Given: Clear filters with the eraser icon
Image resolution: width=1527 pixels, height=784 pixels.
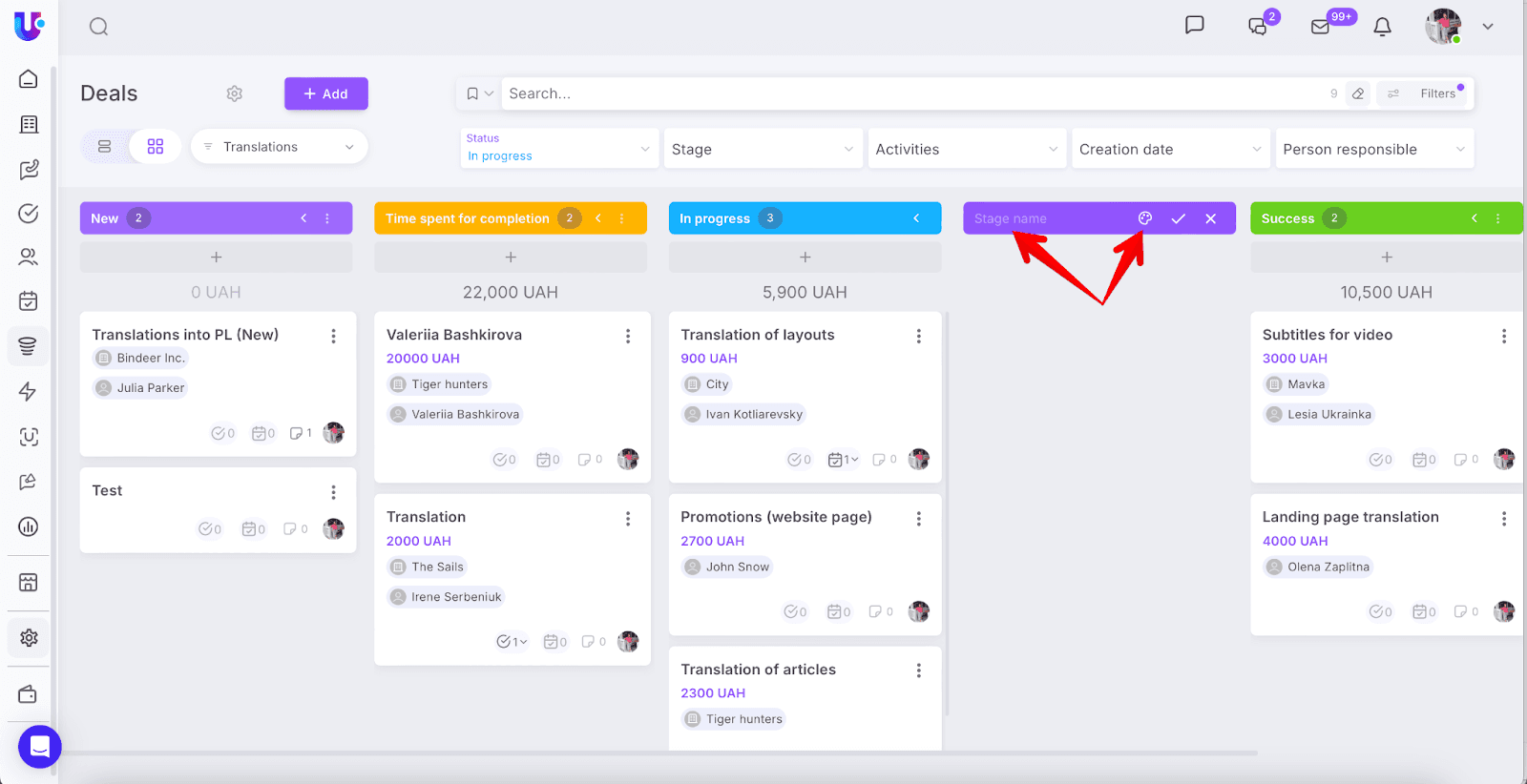Looking at the screenshot, I should pos(1358,93).
